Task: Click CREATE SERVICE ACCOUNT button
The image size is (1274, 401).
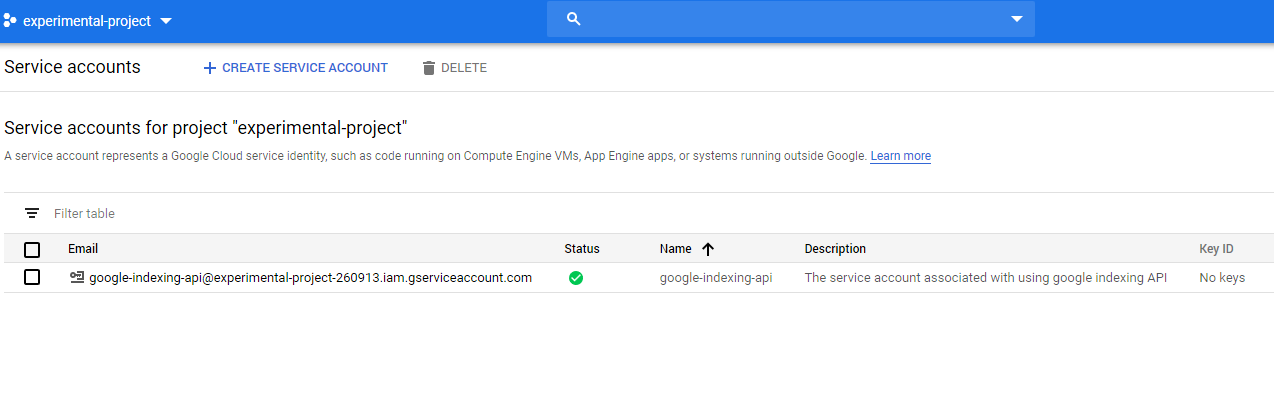Action: 295,68
